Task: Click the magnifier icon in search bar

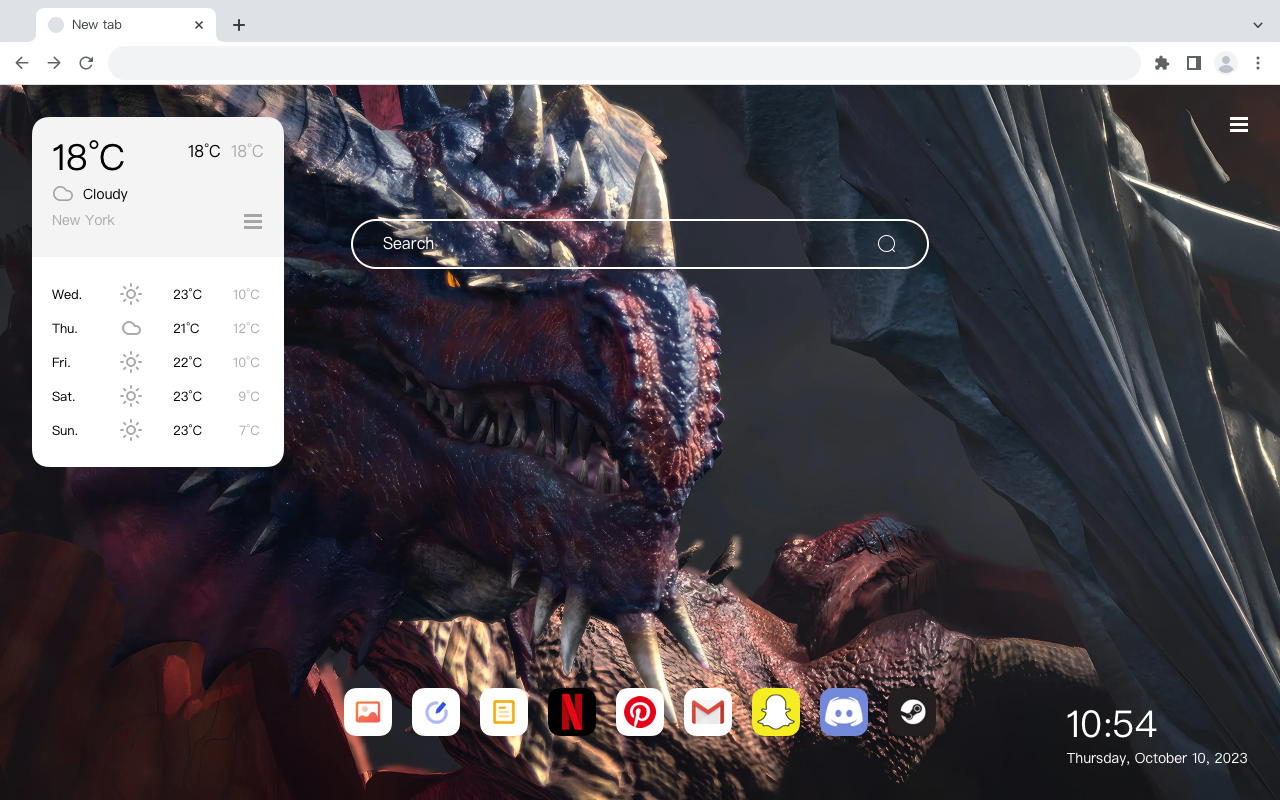Action: coord(886,244)
